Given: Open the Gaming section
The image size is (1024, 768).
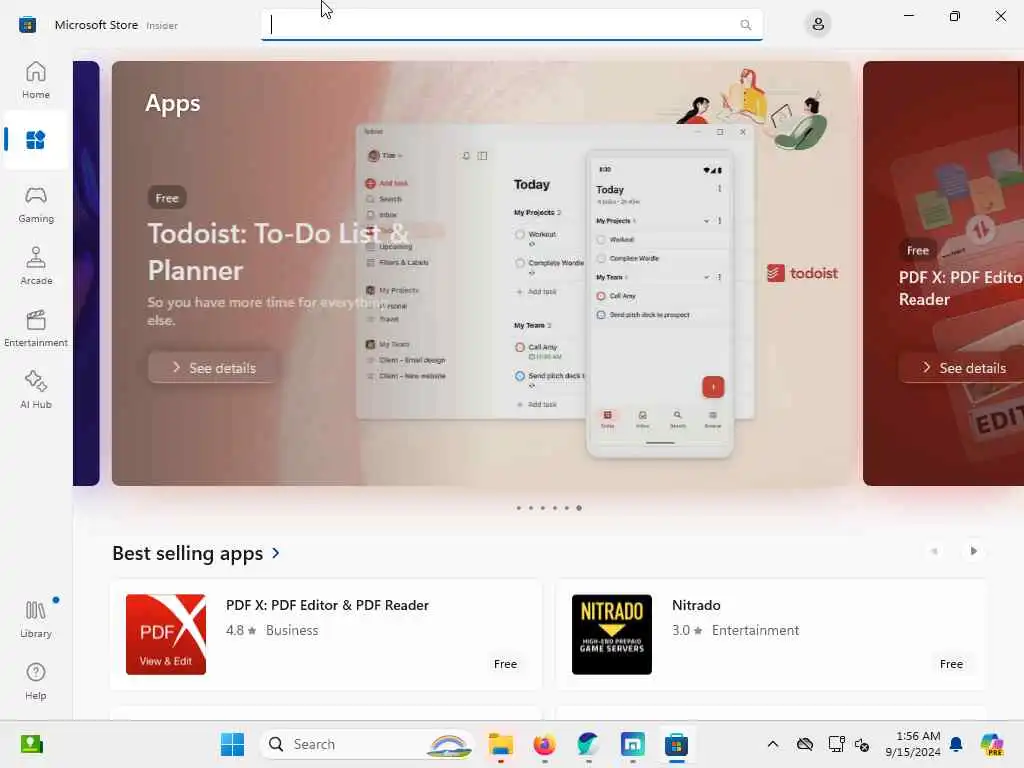Looking at the screenshot, I should [x=35, y=204].
